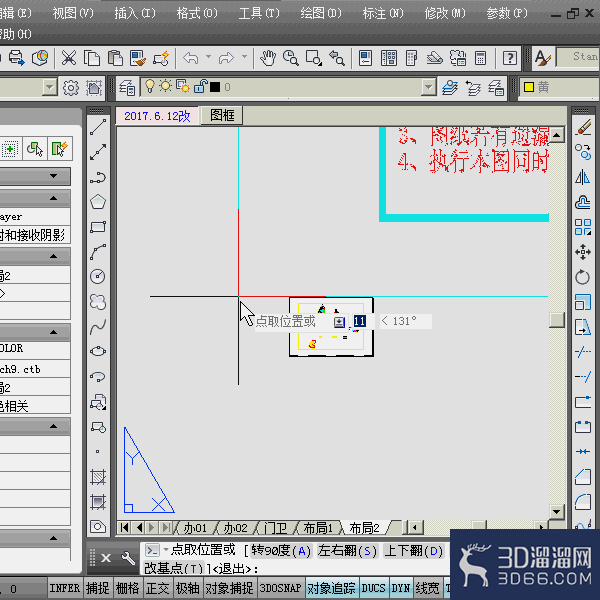Toggle the 正交 ortho mode
The height and width of the screenshot is (600, 600).
pyautogui.click(x=157, y=588)
